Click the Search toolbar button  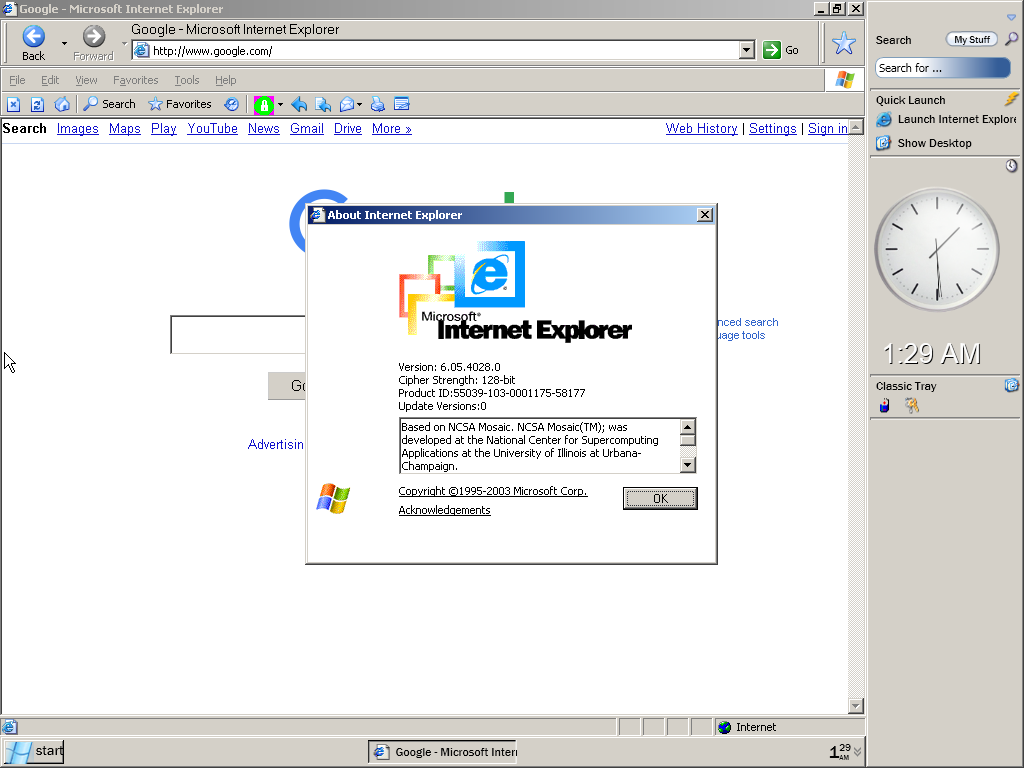(x=110, y=104)
